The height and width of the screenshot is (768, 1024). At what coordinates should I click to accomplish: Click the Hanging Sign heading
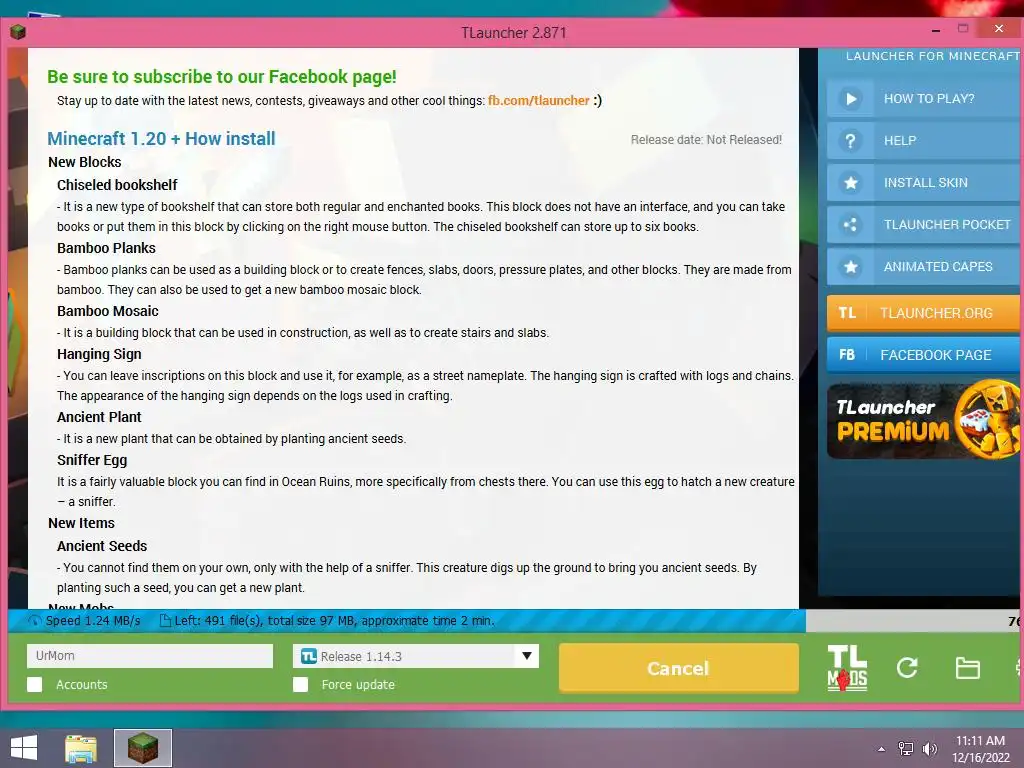pos(99,354)
